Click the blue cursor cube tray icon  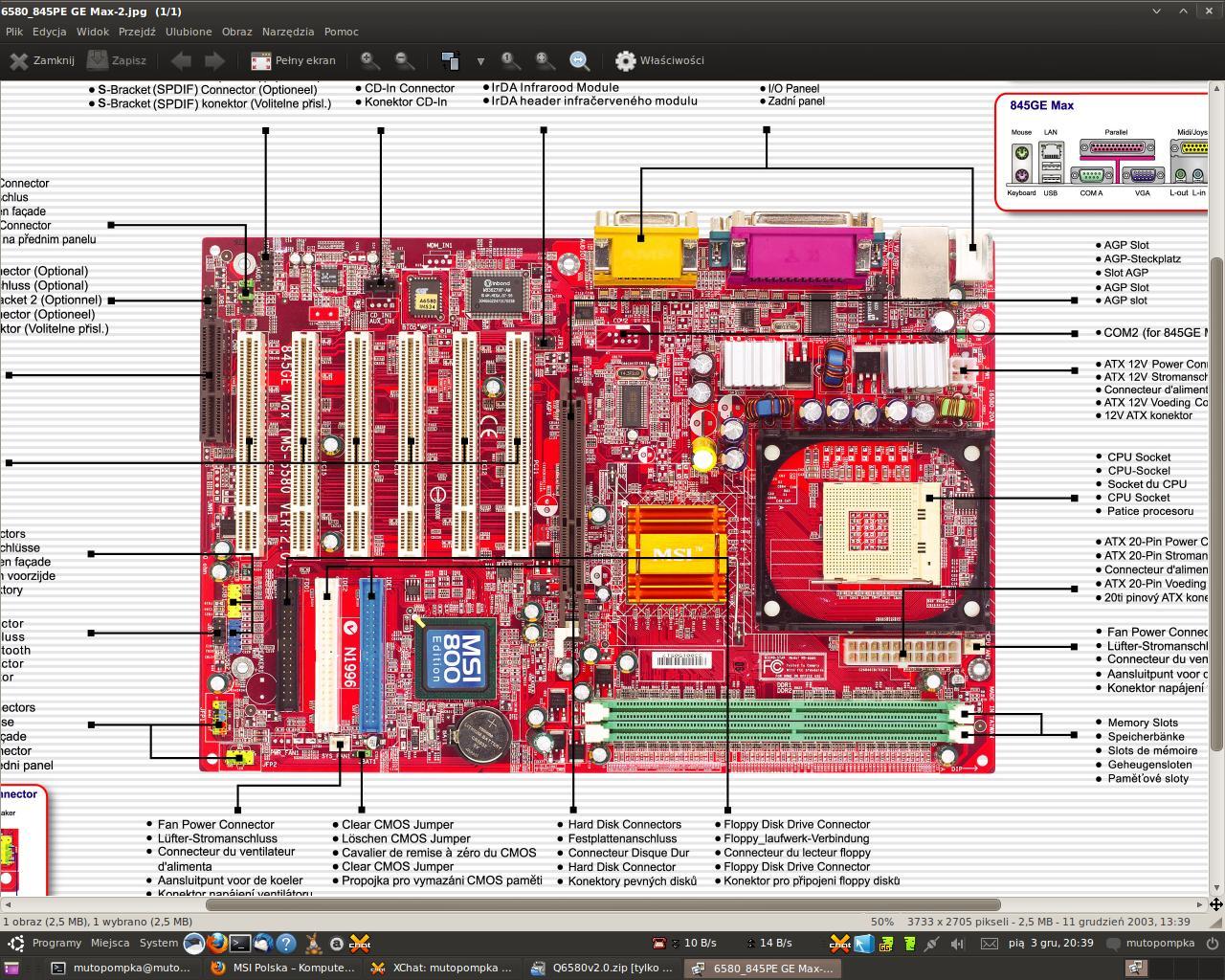coord(863,944)
